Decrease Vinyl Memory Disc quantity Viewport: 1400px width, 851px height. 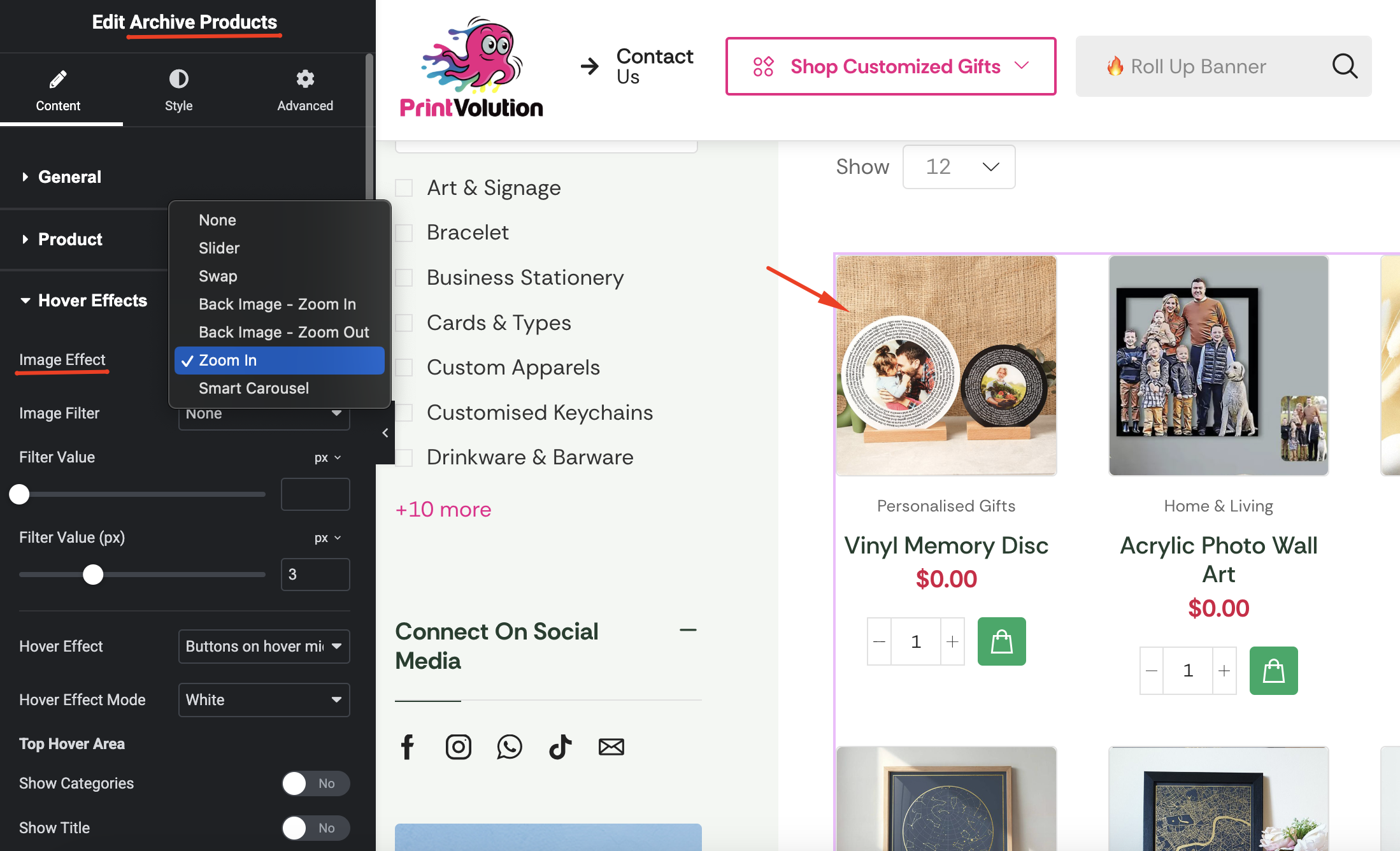[879, 641]
